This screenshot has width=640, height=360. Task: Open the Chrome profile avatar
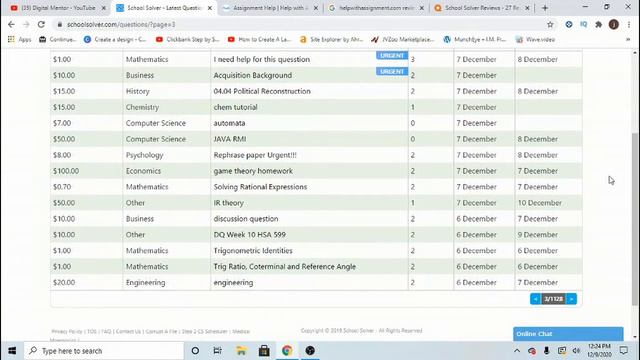tap(613, 24)
